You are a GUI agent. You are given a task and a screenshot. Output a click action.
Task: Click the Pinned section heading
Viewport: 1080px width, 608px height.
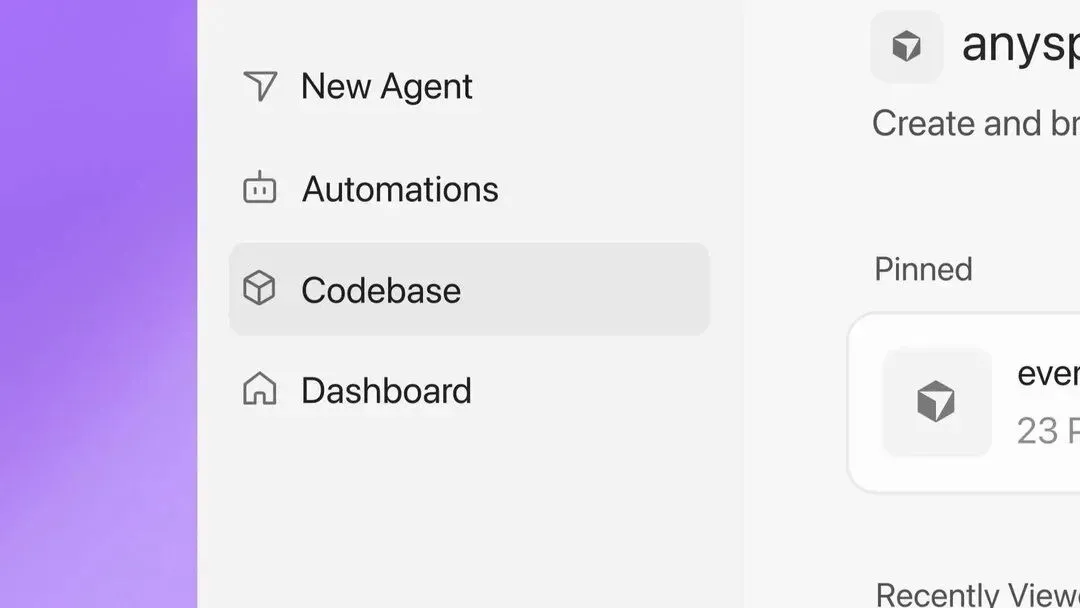pyautogui.click(x=923, y=269)
